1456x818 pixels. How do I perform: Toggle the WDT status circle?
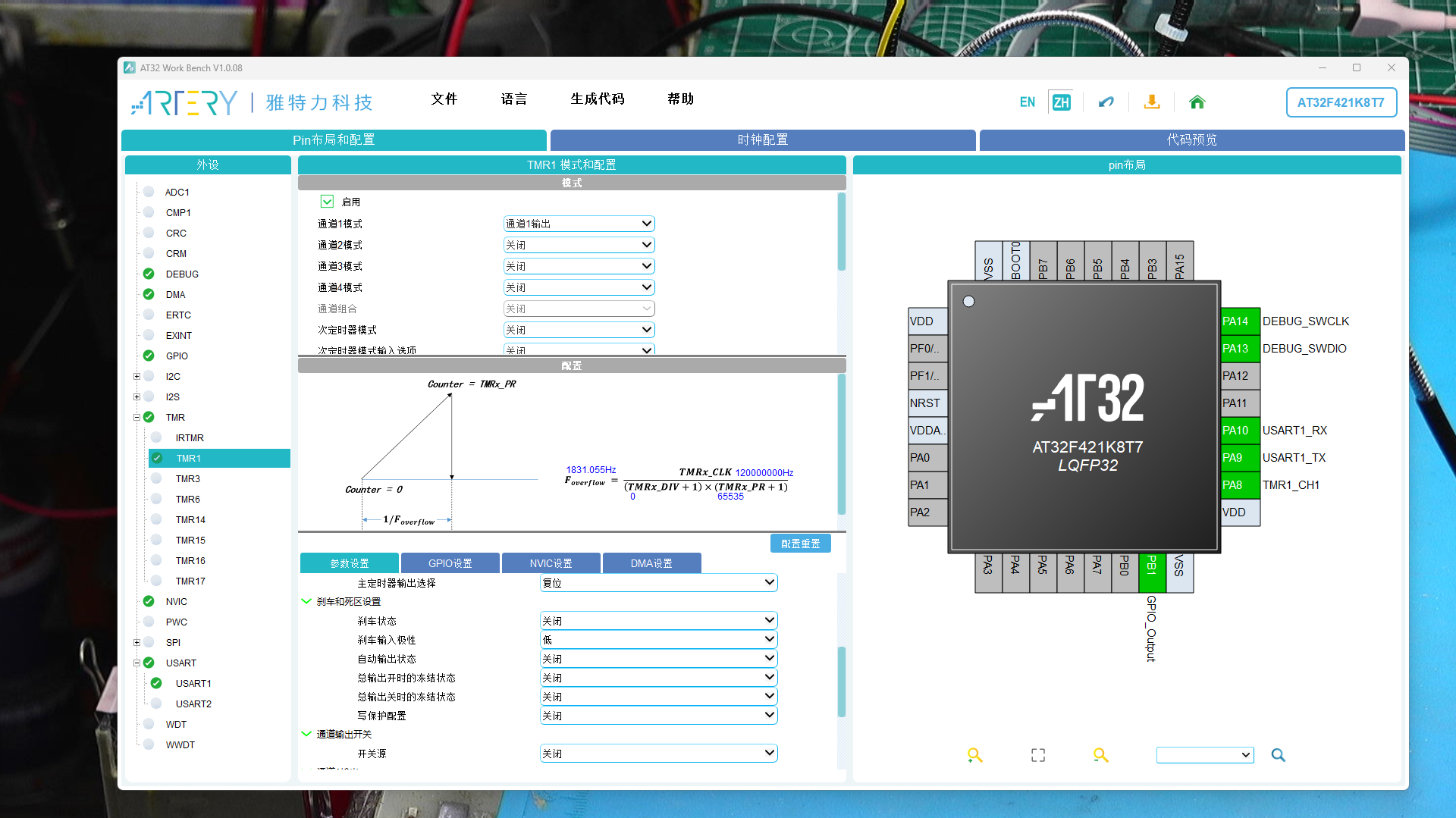pos(149,724)
